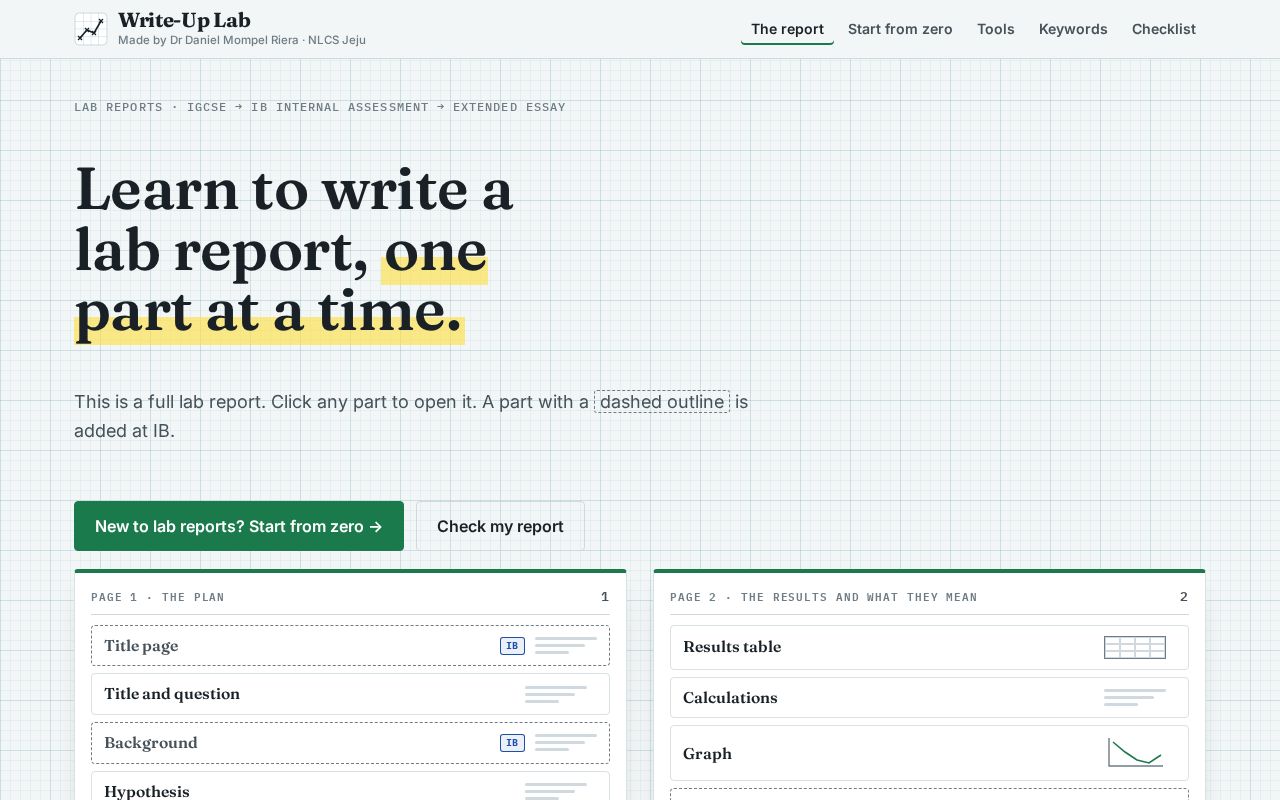Click the text-lines icon in Title and question row
This screenshot has height=800, width=1280.
pyautogui.click(x=556, y=694)
